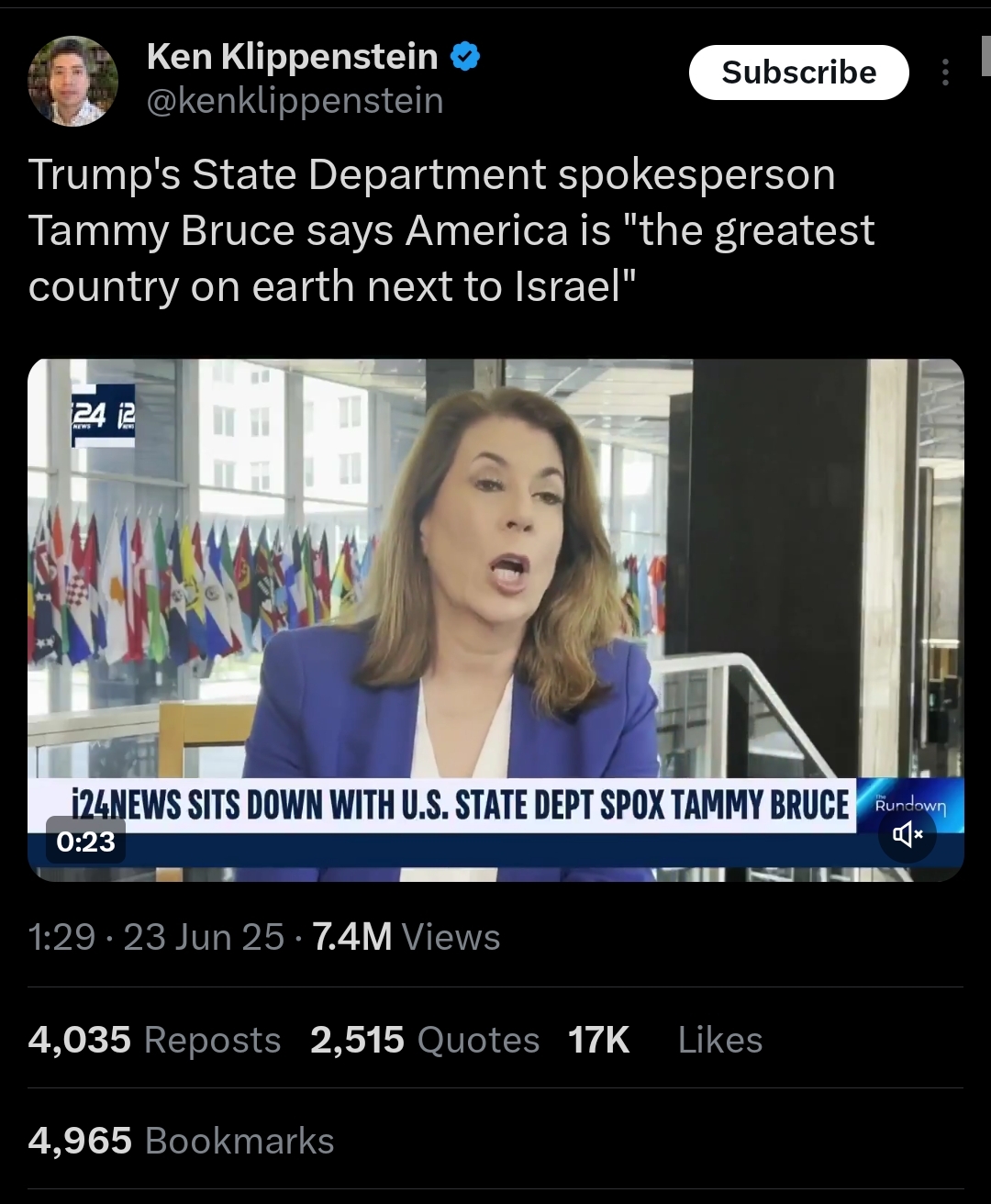Click the 0:23 video duration badge
The height and width of the screenshot is (1204, 991).
85,841
